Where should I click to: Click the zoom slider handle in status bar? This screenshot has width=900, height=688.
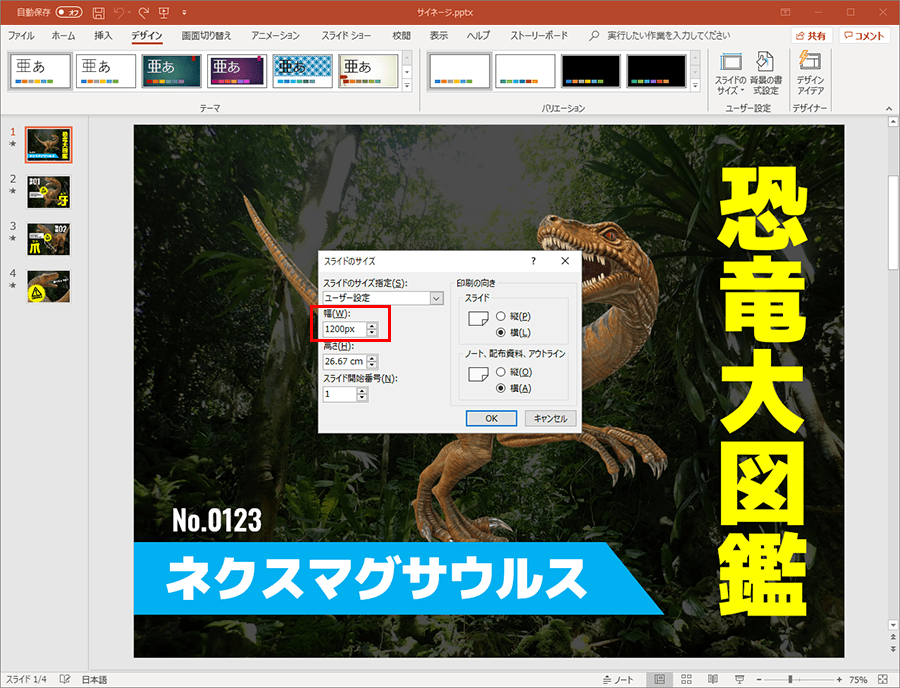(x=790, y=679)
